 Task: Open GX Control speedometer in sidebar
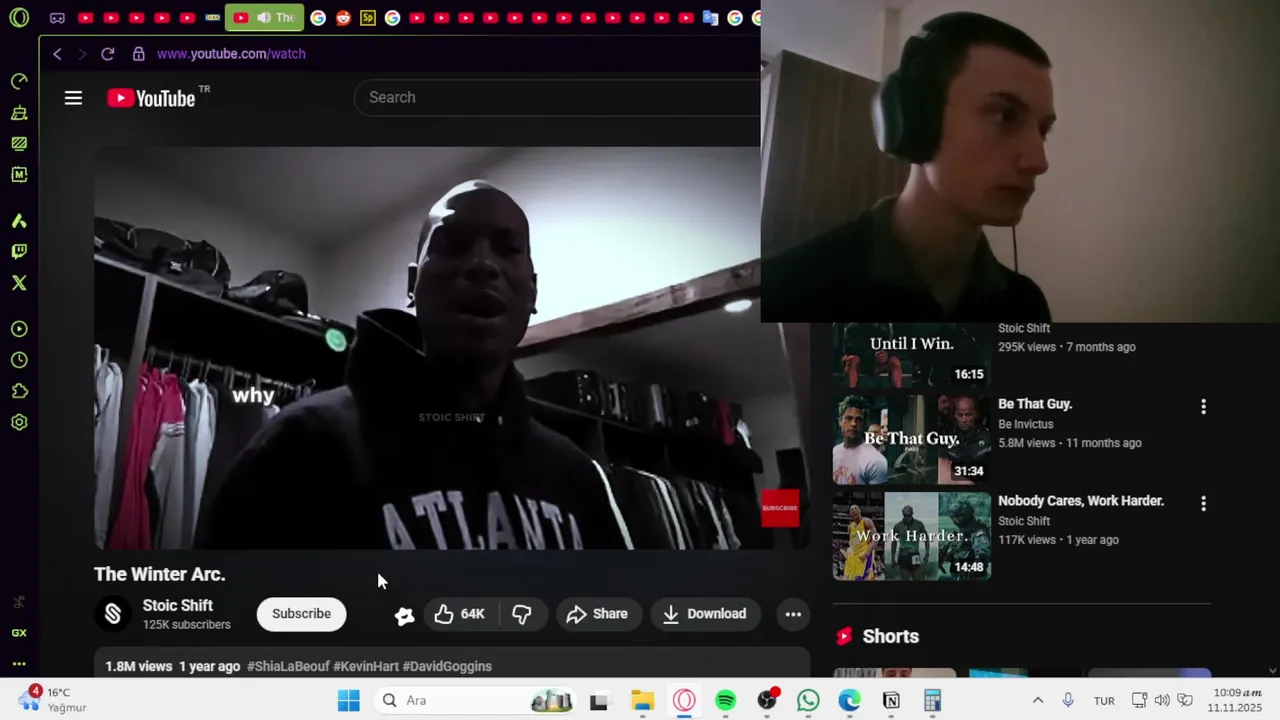click(x=19, y=81)
